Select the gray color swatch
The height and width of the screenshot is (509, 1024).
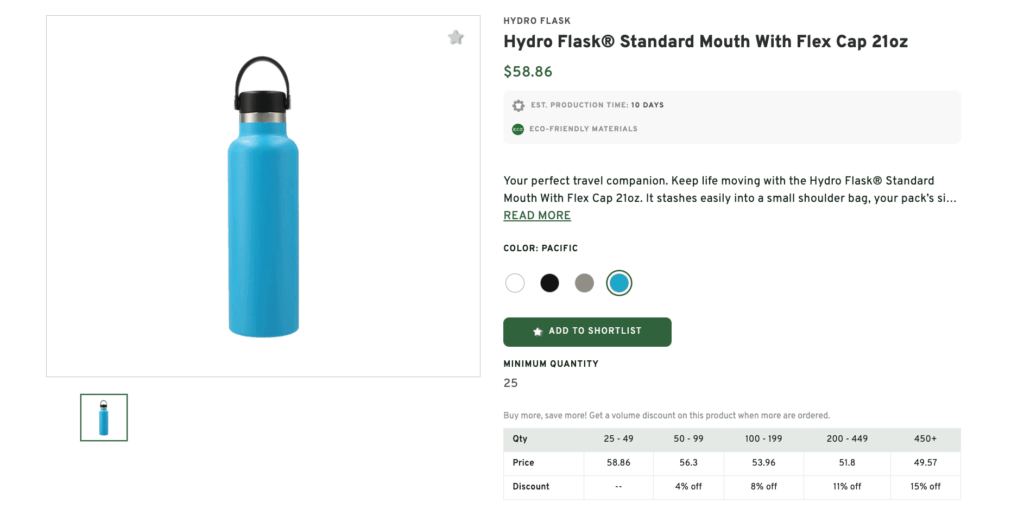pos(584,283)
